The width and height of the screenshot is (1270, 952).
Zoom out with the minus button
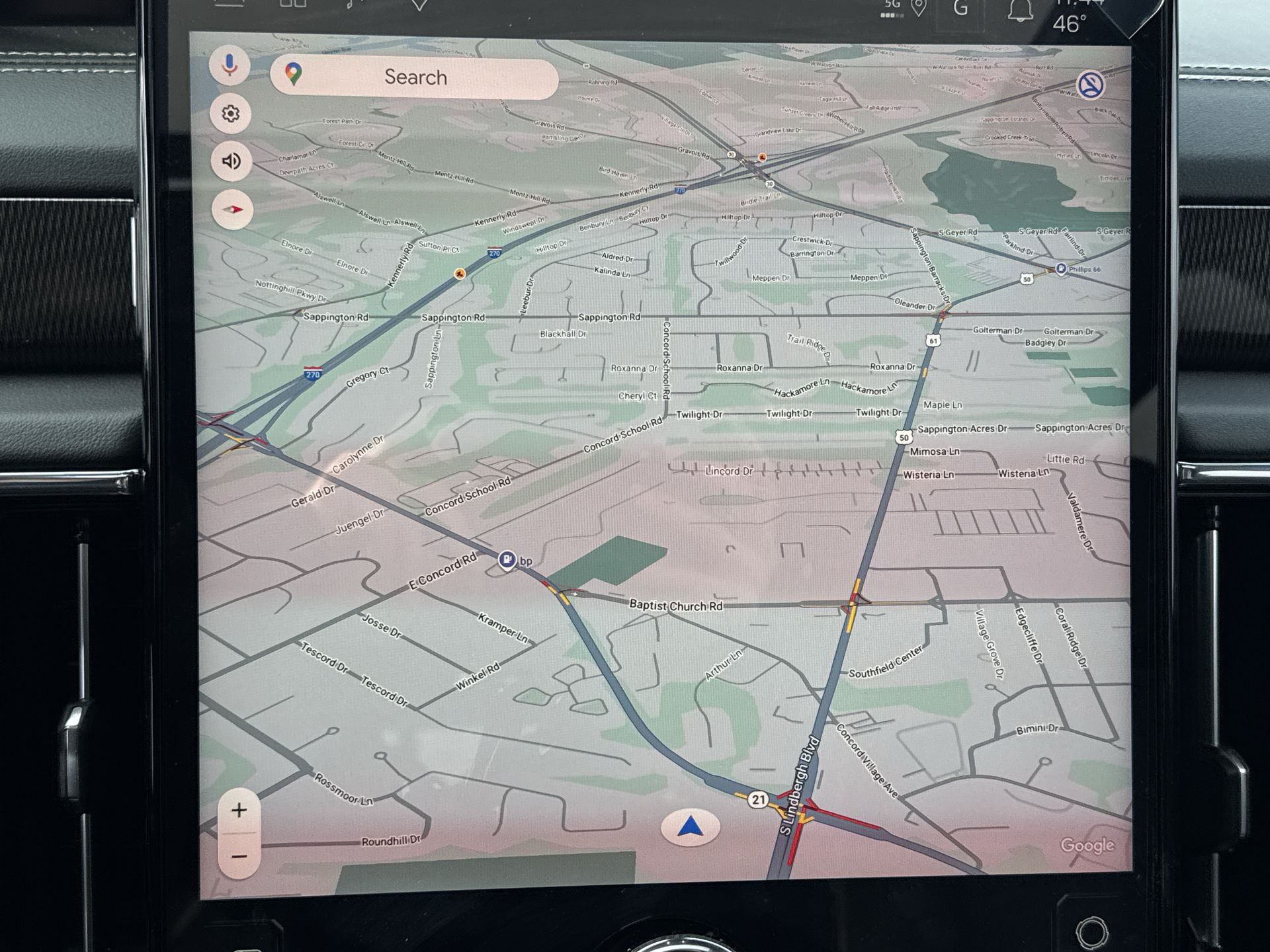(x=239, y=857)
